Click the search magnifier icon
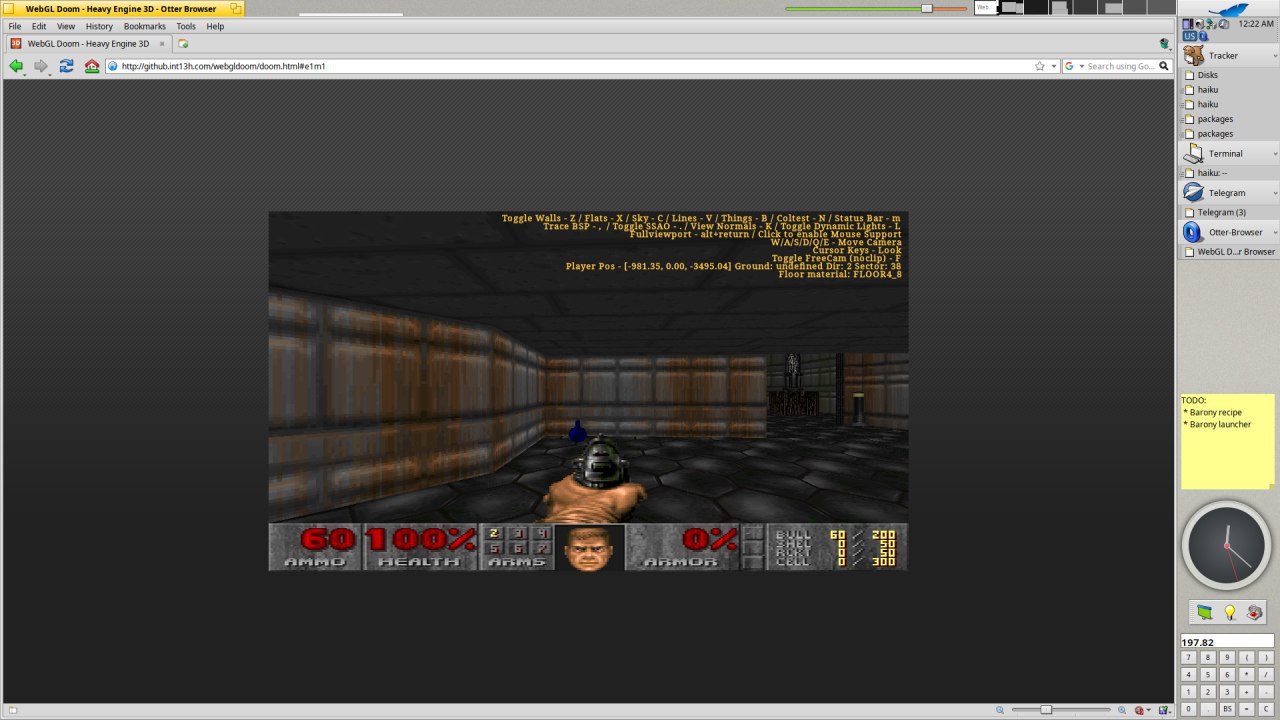 [x=1164, y=66]
